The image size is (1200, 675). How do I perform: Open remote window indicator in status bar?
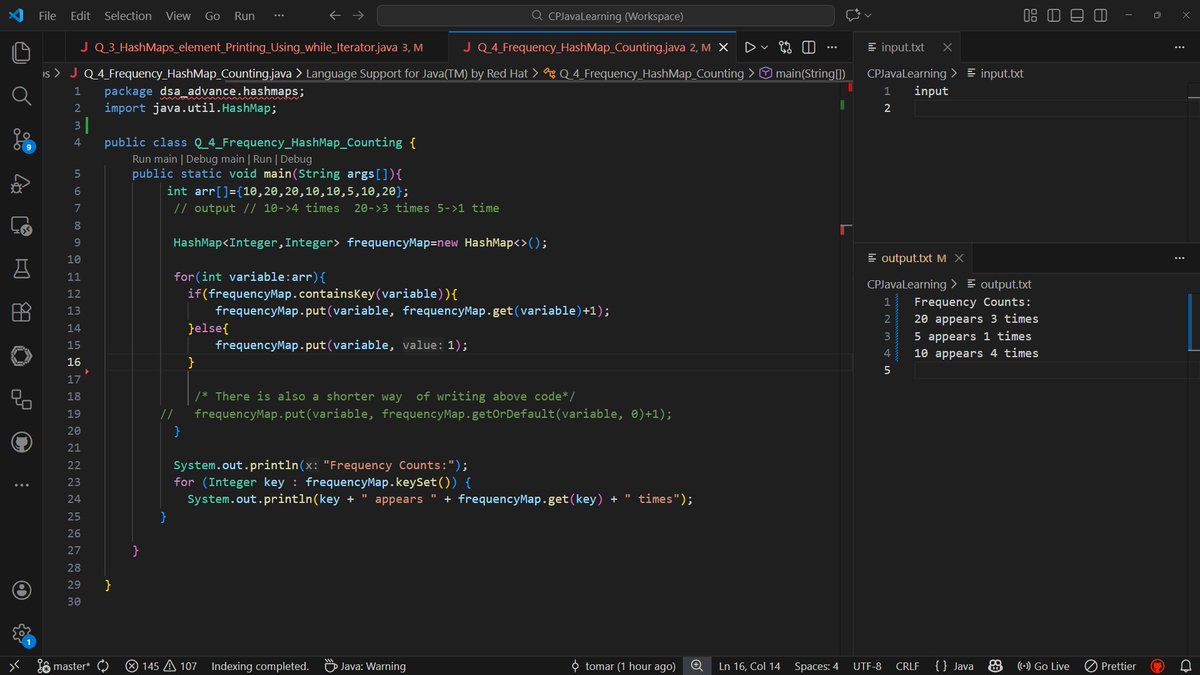[14, 666]
